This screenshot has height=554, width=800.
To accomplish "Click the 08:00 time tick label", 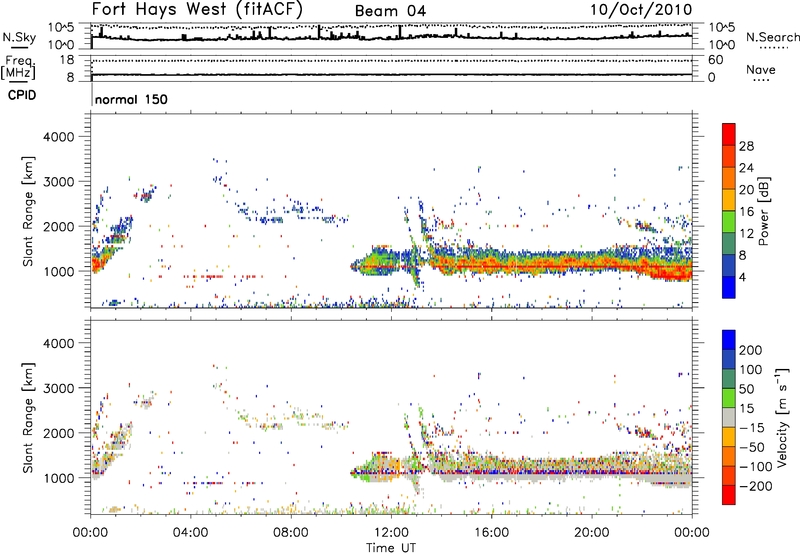I will click(x=290, y=533).
